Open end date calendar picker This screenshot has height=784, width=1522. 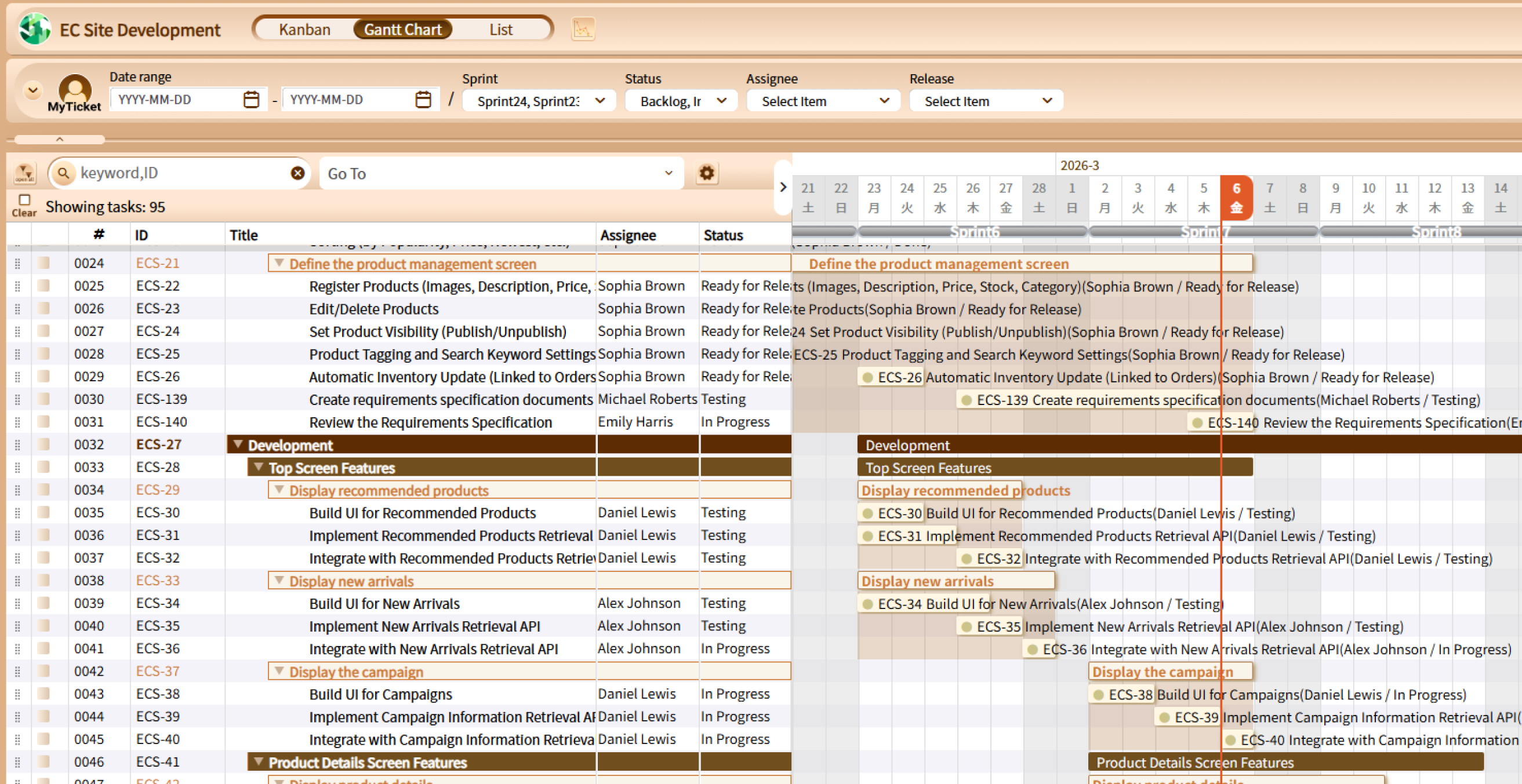tap(423, 100)
